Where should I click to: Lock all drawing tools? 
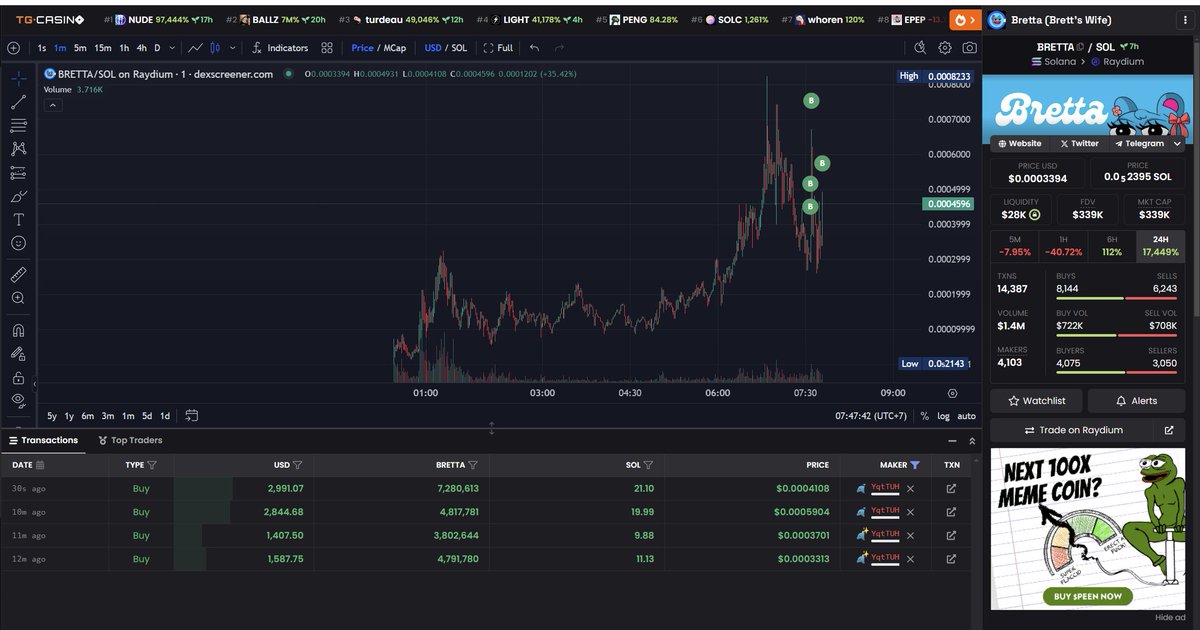click(18, 378)
